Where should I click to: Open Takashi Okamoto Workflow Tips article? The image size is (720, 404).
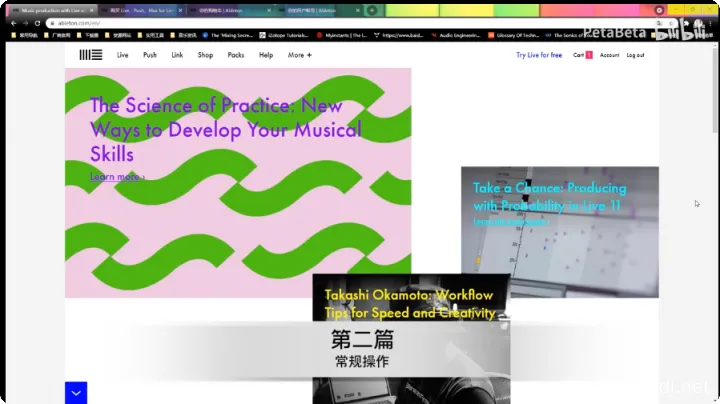pos(409,303)
